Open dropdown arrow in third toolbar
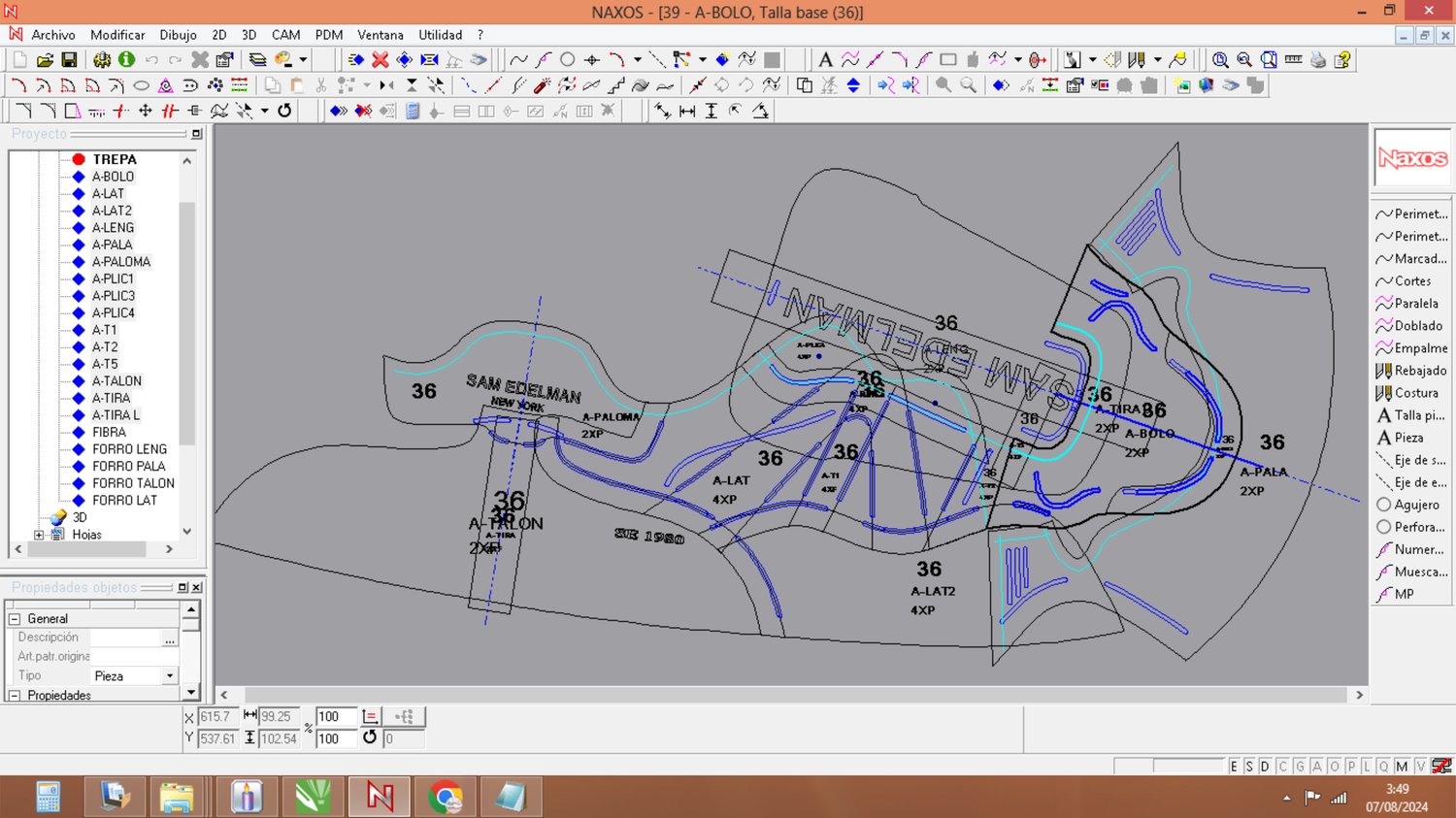The image size is (1456, 818). tap(264, 111)
